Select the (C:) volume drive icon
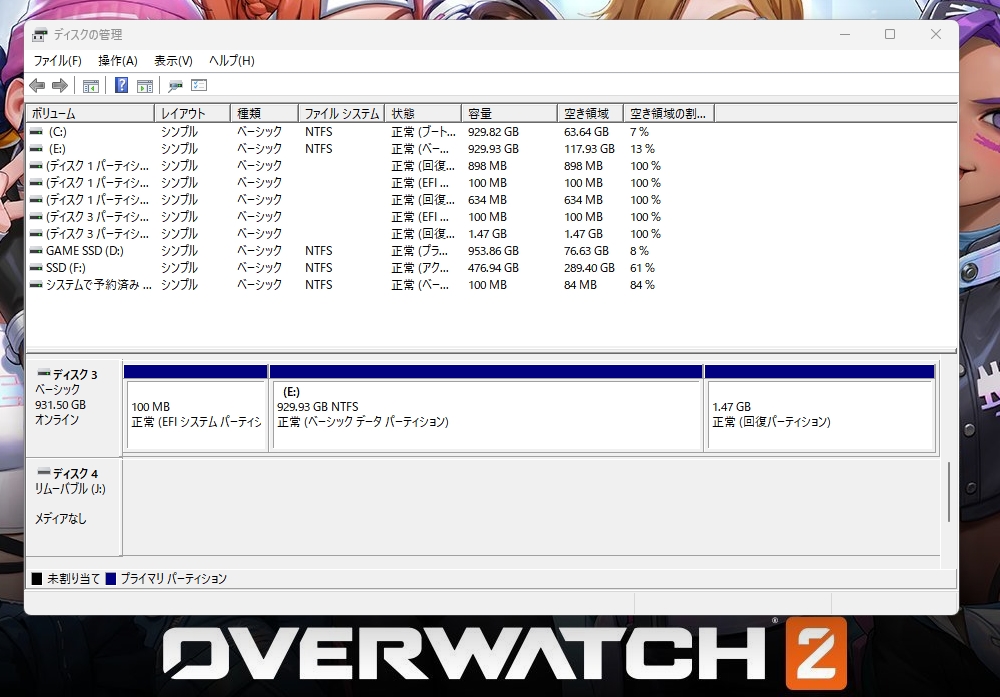1000x697 pixels. (x=36, y=132)
